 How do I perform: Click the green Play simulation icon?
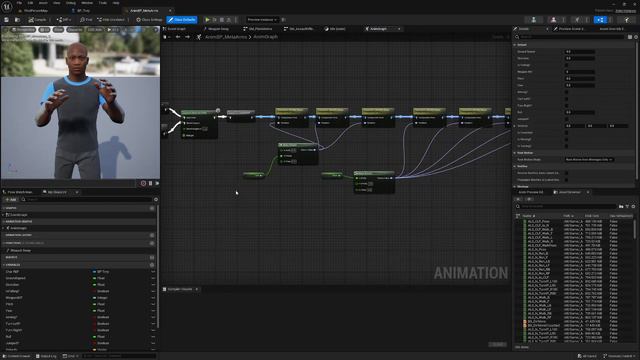click(x=207, y=20)
